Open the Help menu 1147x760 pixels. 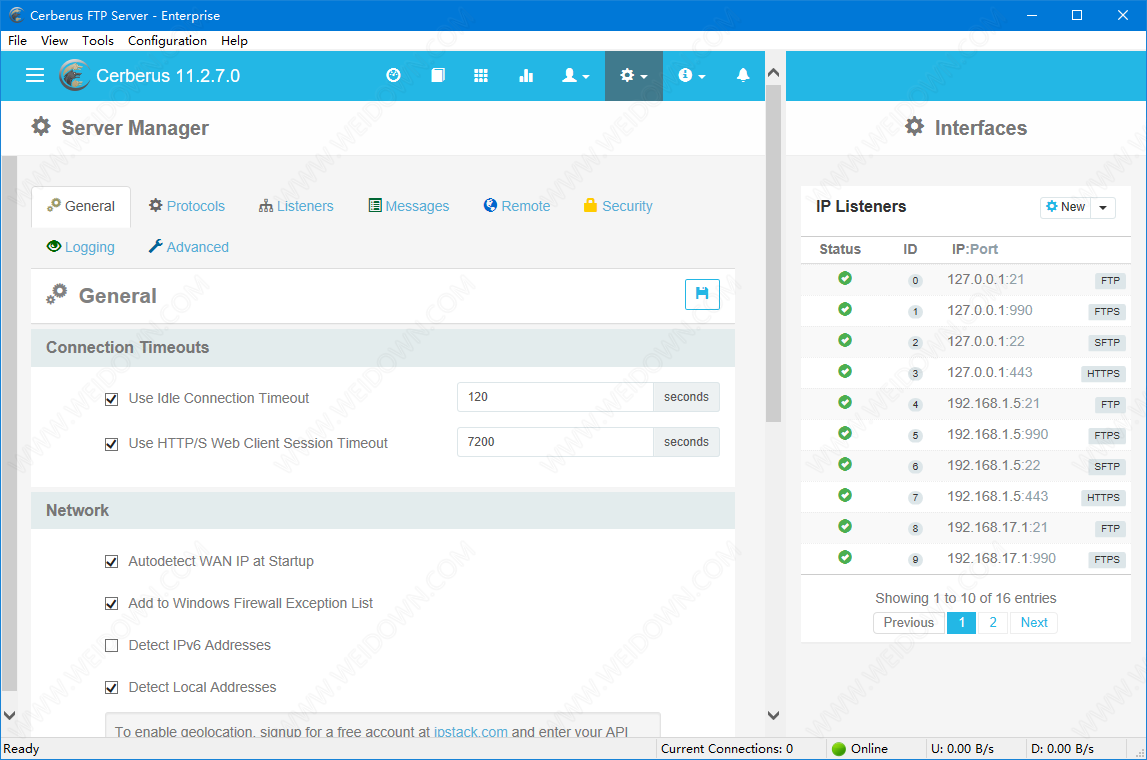click(234, 40)
